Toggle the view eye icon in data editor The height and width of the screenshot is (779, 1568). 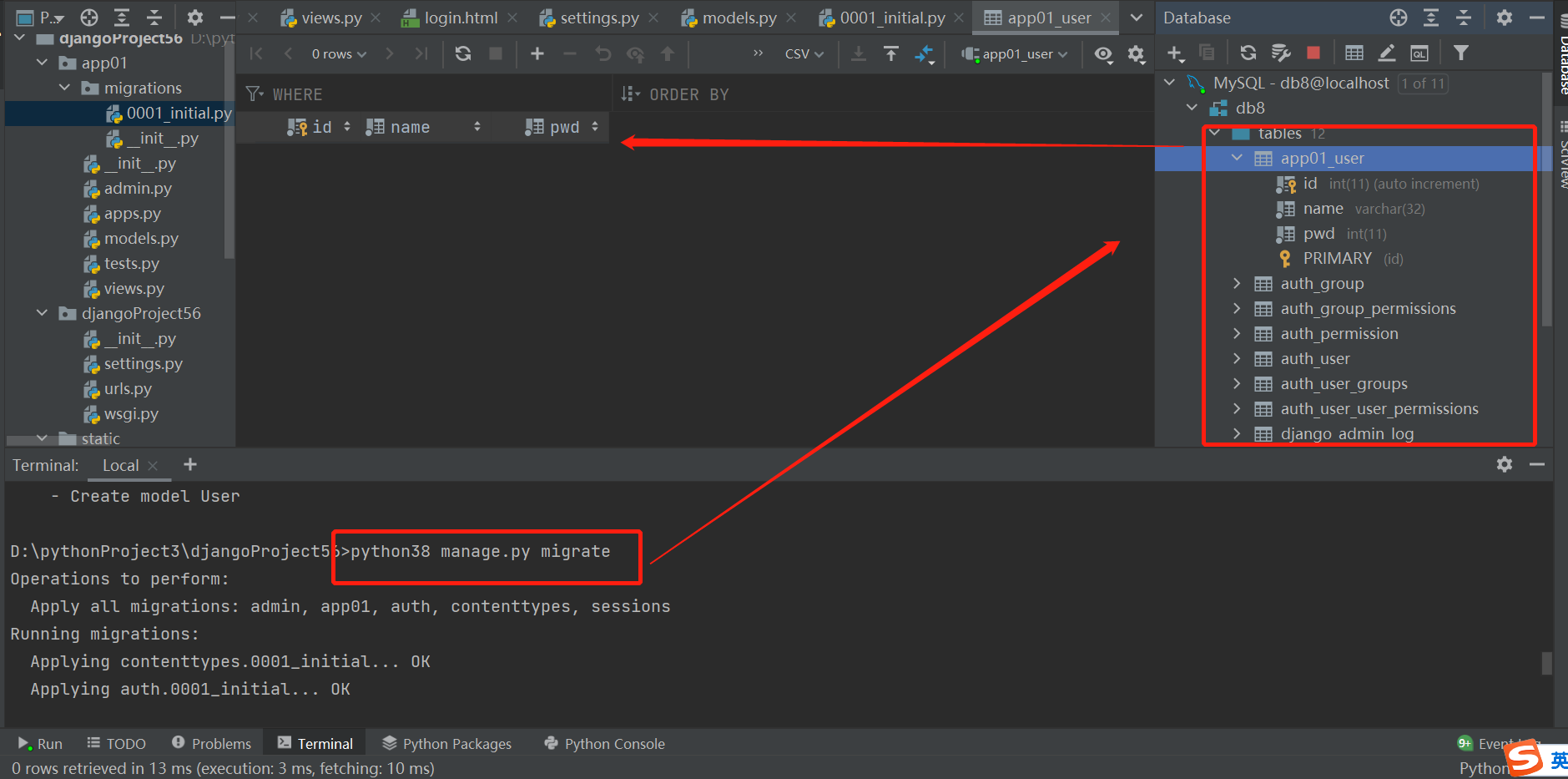pyautogui.click(x=1103, y=54)
